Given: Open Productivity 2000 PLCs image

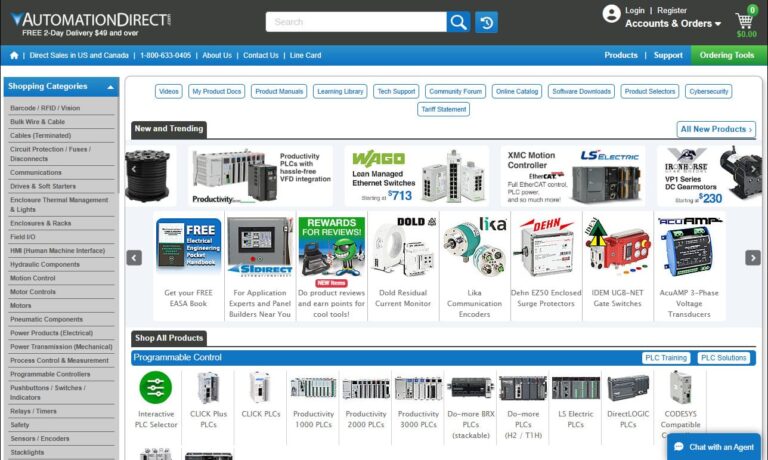Looking at the screenshot, I should tap(366, 388).
